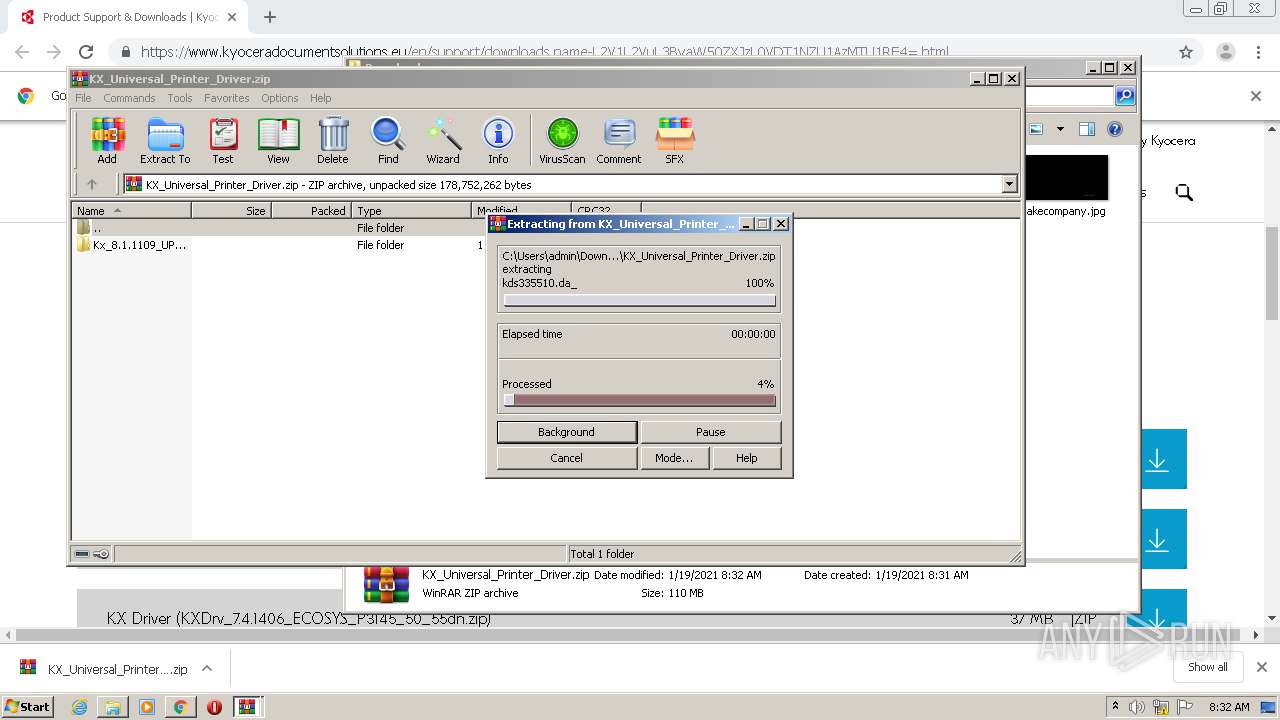Click the Find magnifier icon
This screenshot has height=720, width=1280.
coord(388,141)
